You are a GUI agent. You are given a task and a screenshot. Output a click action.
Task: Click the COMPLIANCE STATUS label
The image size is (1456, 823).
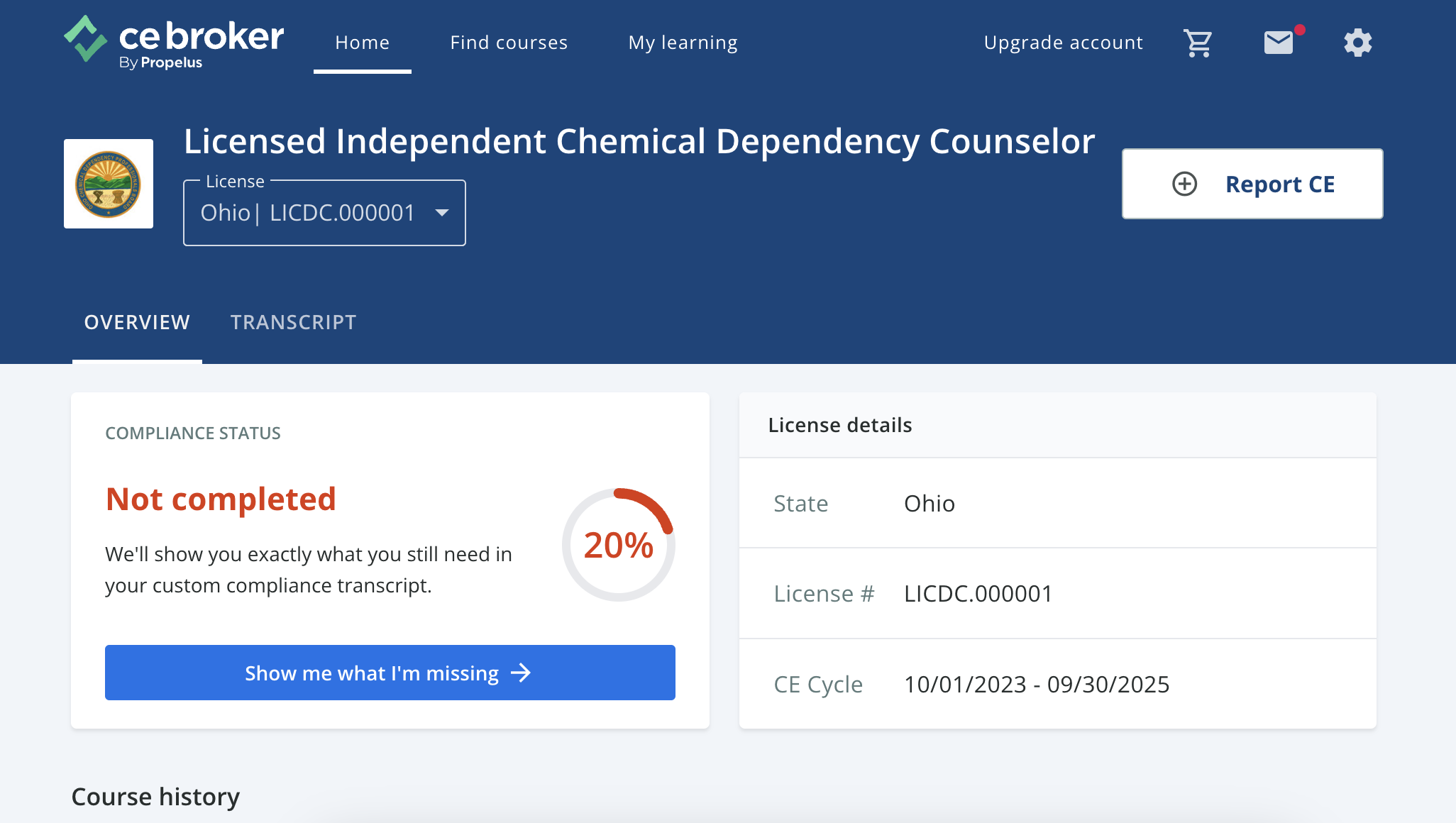click(x=193, y=433)
